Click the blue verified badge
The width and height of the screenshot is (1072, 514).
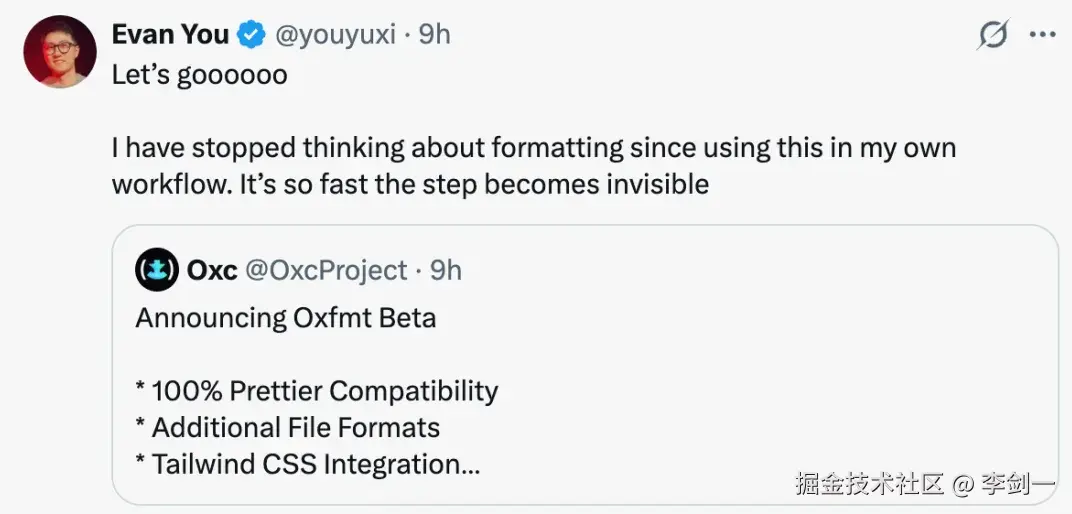click(x=250, y=35)
